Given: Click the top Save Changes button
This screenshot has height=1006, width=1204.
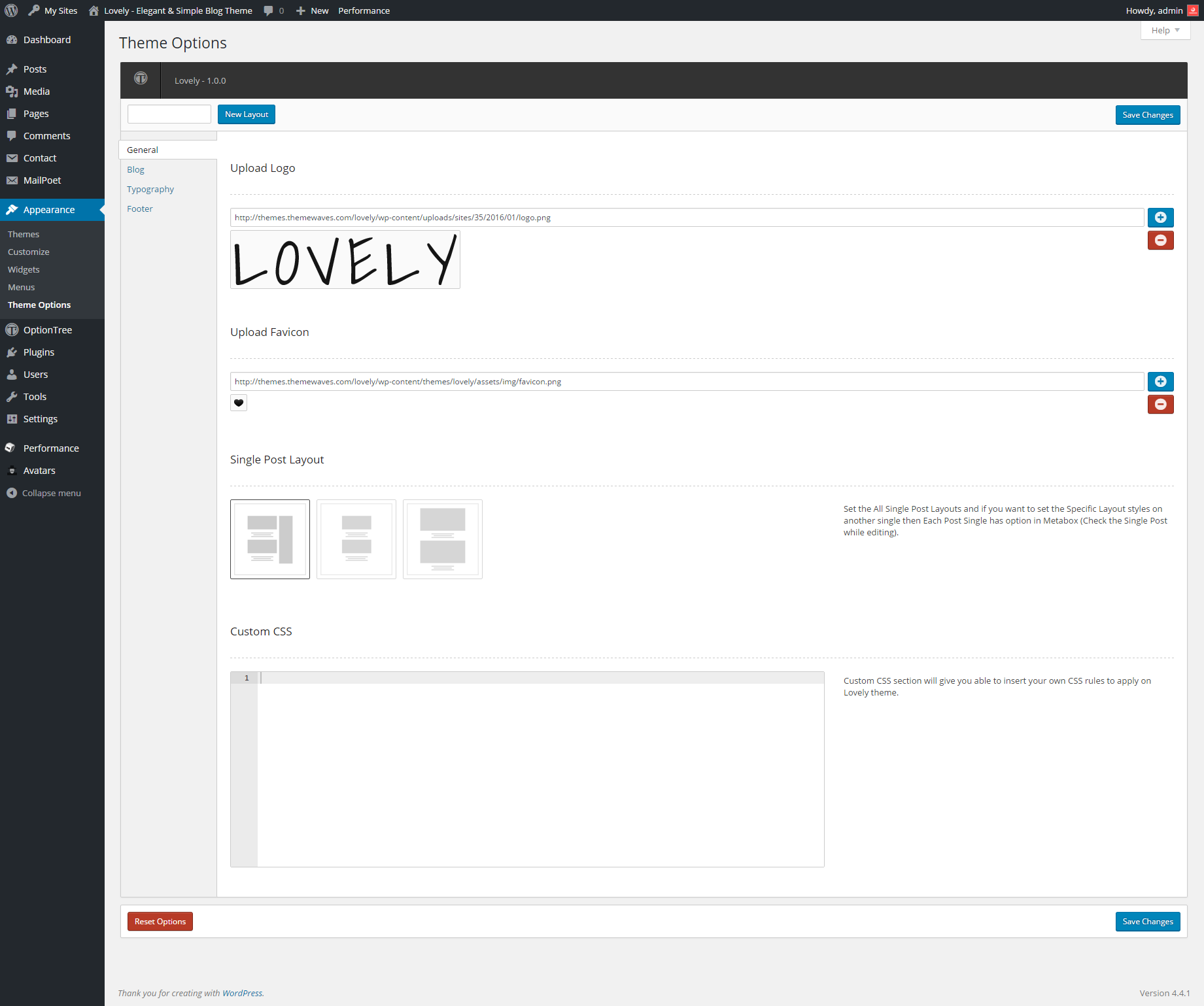Looking at the screenshot, I should click(1147, 115).
